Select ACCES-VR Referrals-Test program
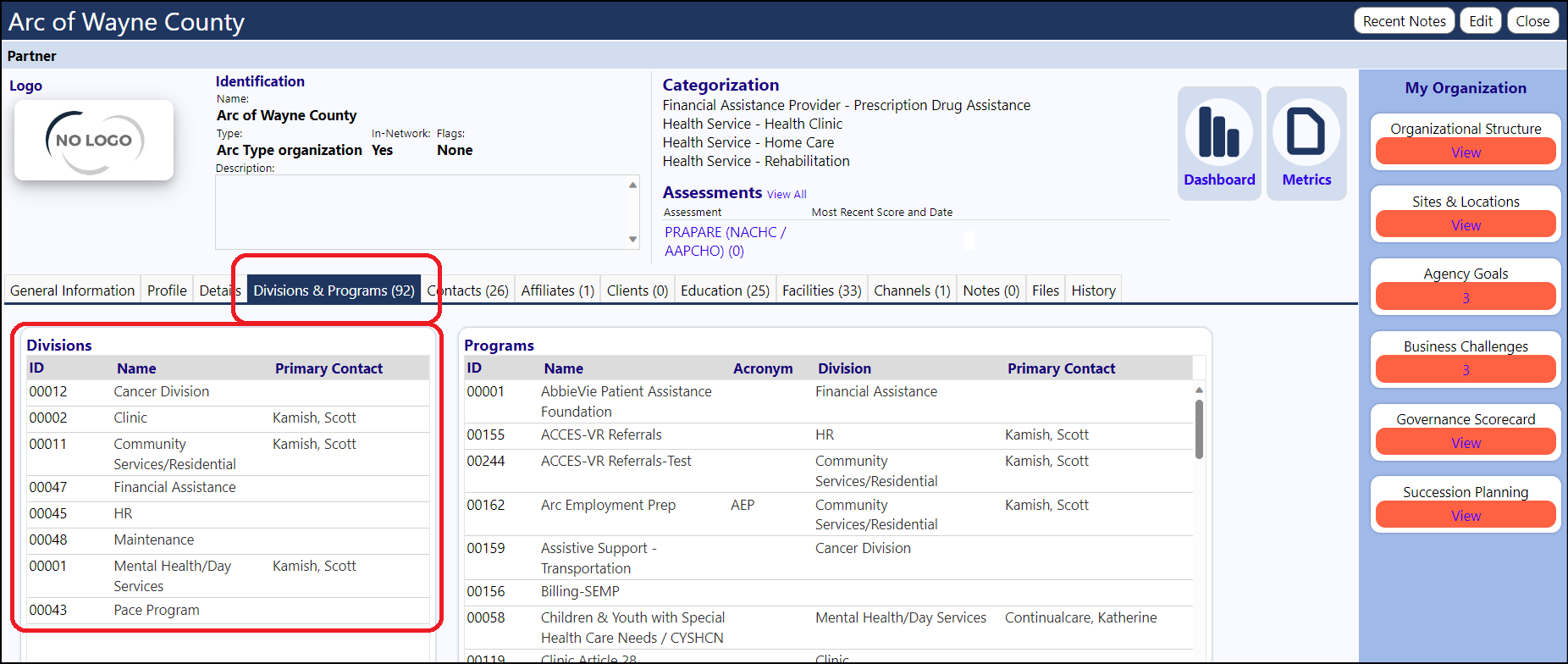The height and width of the screenshot is (664, 1568). [x=829, y=471]
